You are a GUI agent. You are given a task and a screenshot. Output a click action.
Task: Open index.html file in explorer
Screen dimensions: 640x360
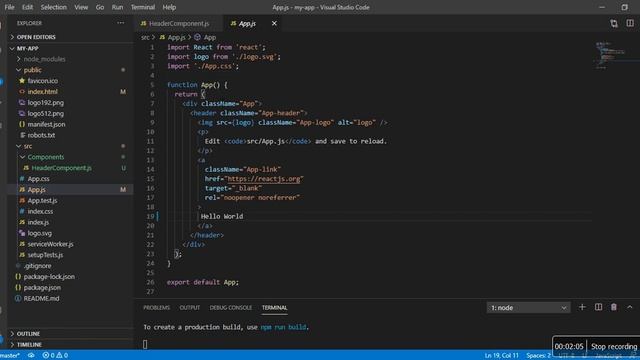(x=42, y=92)
